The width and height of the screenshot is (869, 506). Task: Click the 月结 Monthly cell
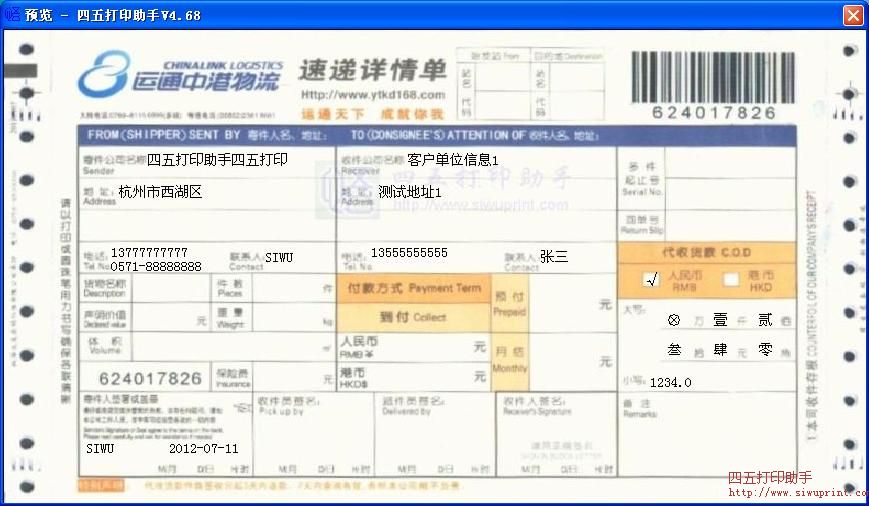click(509, 360)
